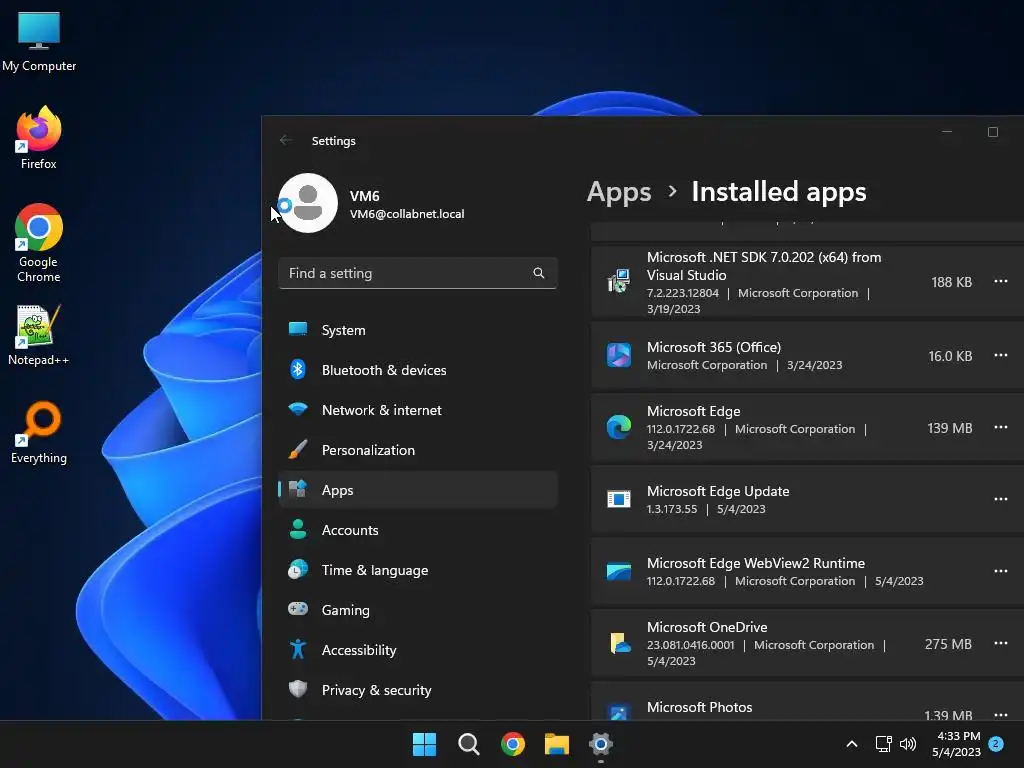Click the Installed apps heading
1024x768 pixels.
tap(778, 192)
